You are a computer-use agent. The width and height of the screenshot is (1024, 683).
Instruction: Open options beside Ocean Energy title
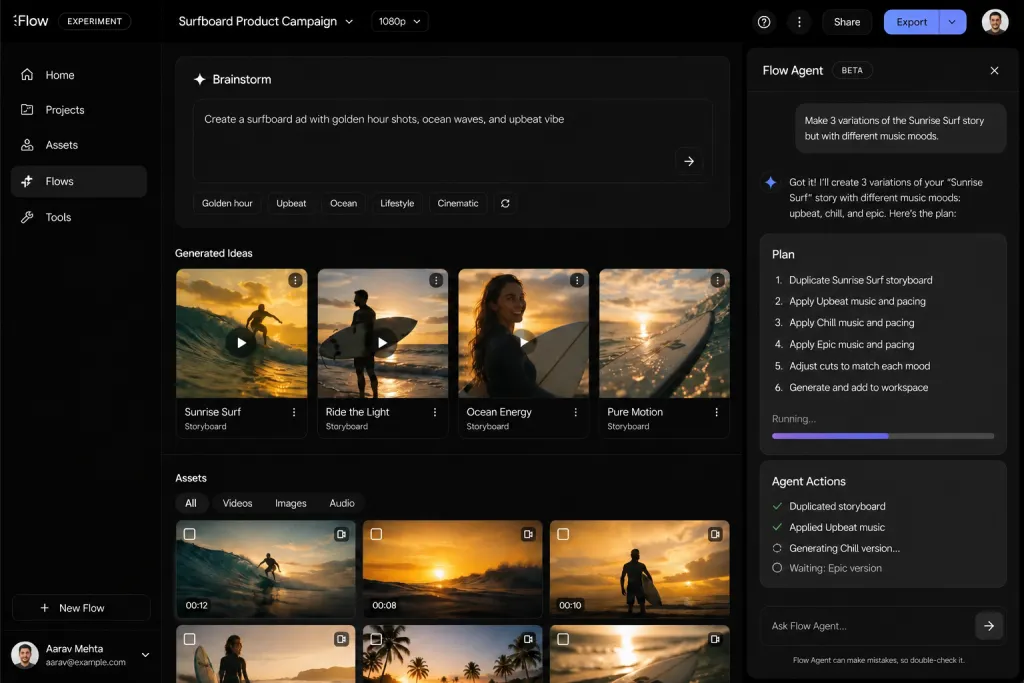(x=575, y=412)
